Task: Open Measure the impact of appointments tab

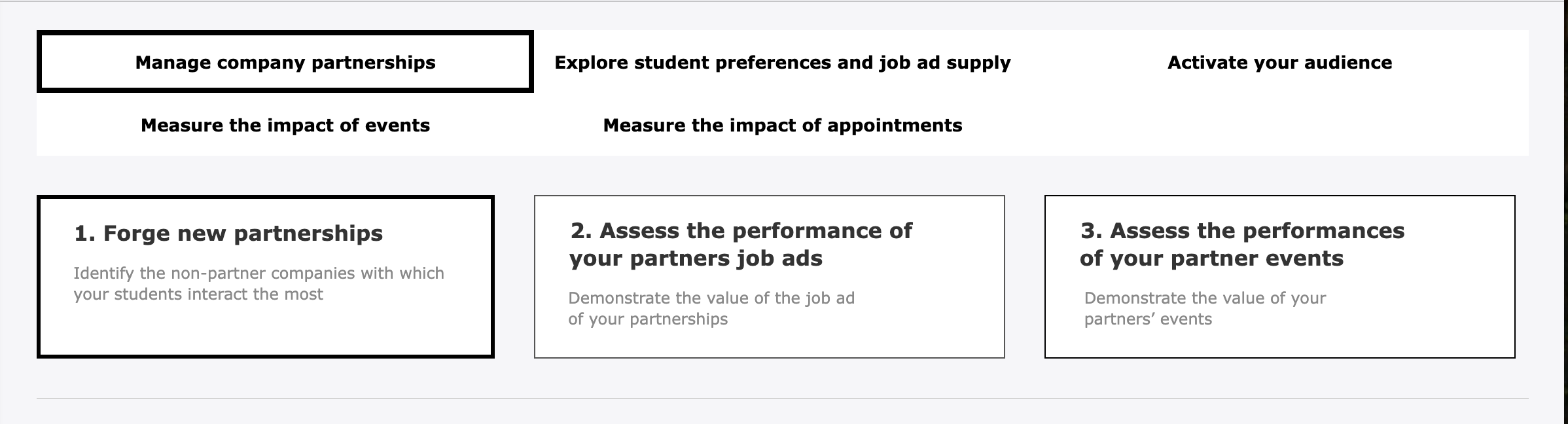Action: pyautogui.click(x=782, y=125)
